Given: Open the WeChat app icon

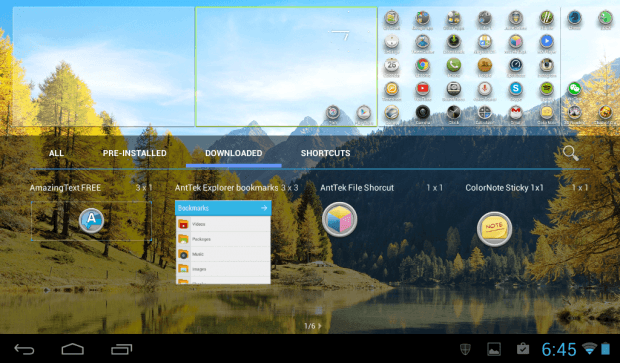Looking at the screenshot, I should (x=574, y=89).
